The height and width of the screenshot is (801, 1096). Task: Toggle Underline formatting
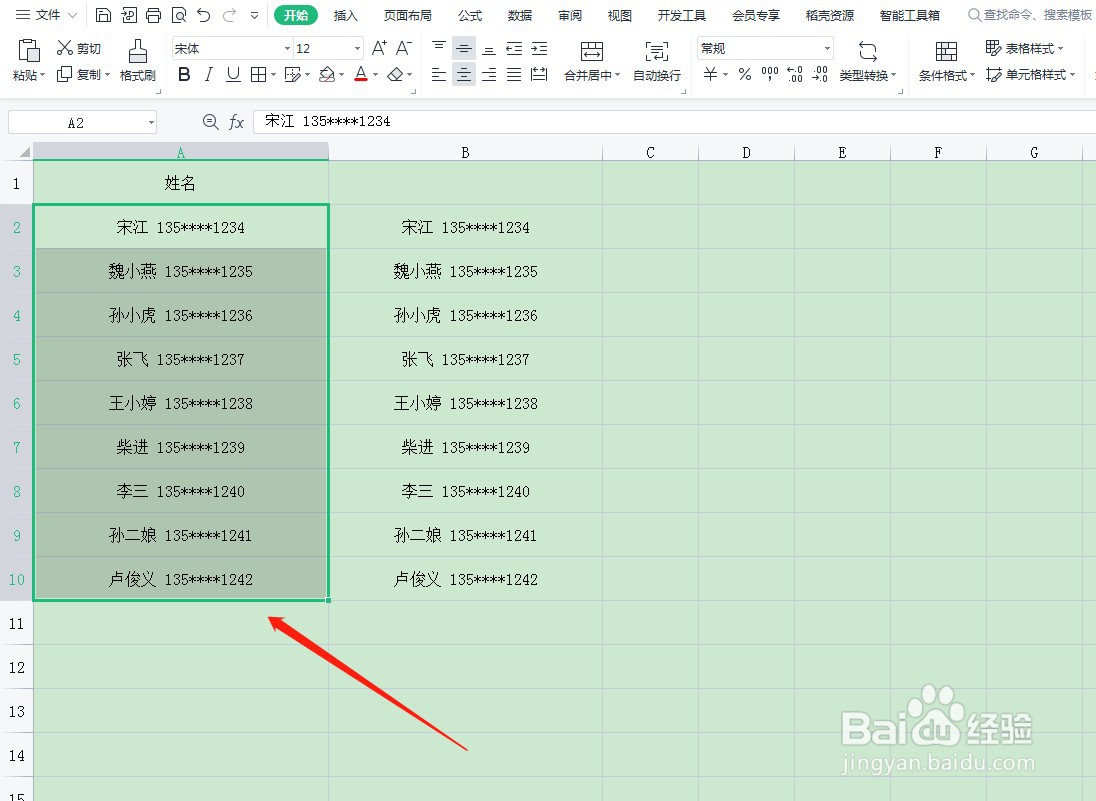coord(233,74)
